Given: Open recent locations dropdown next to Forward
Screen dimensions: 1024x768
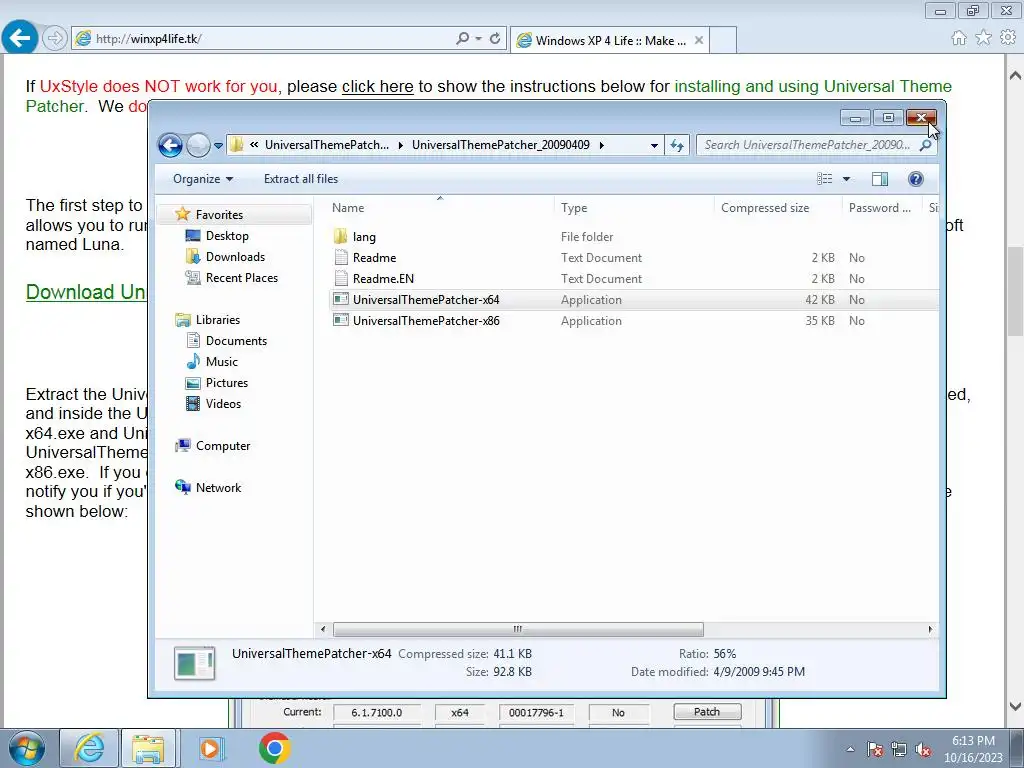Looking at the screenshot, I should coord(218,146).
